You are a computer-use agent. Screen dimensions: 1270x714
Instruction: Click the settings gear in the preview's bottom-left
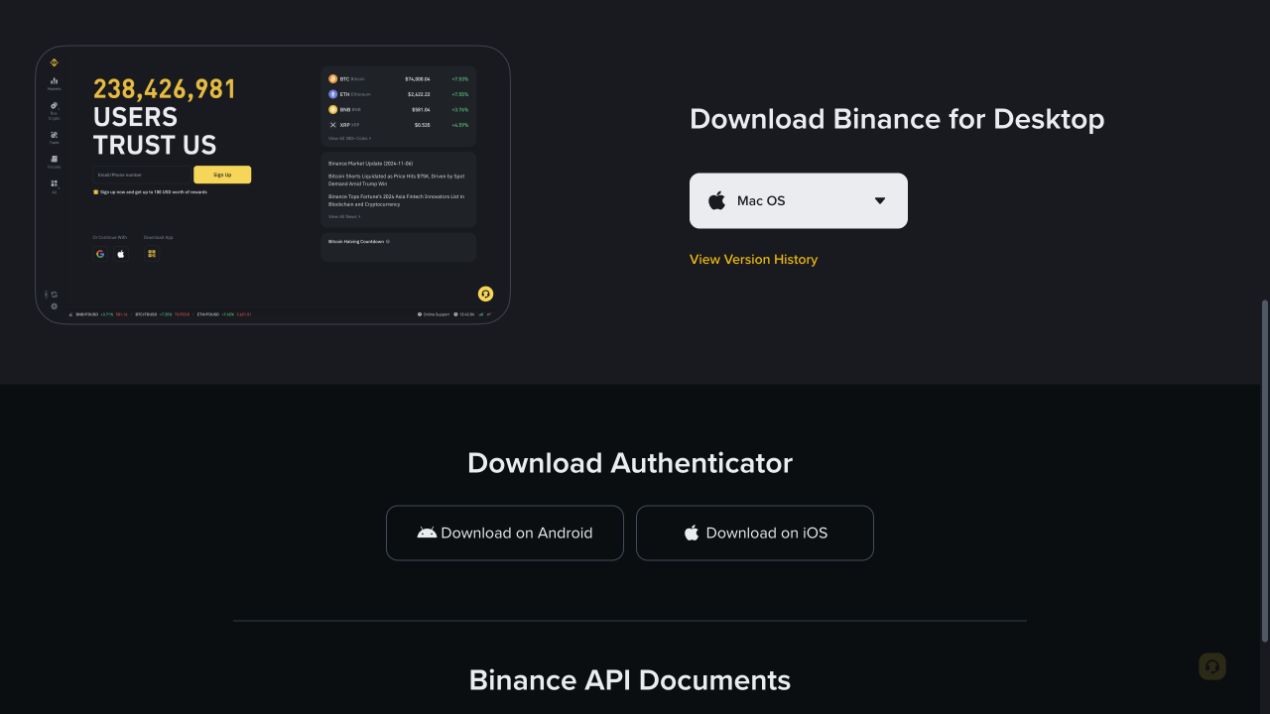[54, 306]
